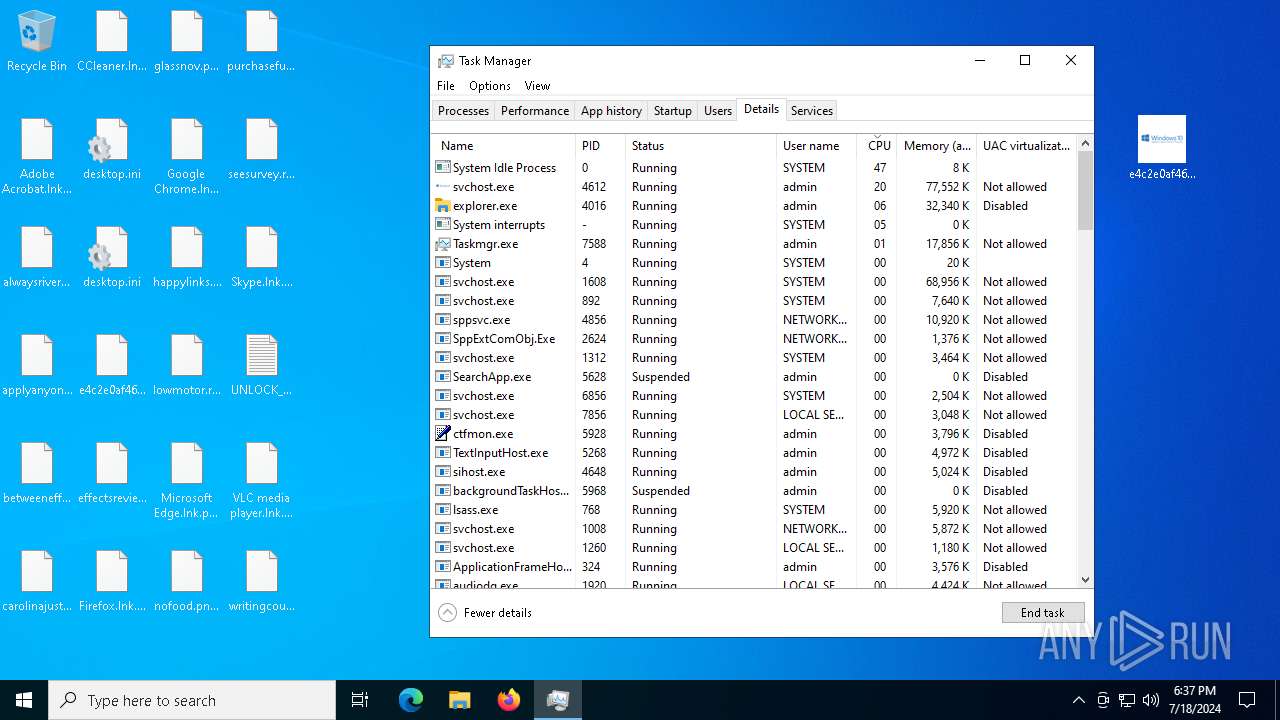
Task: Switch to the Startup tab
Action: 673,111
